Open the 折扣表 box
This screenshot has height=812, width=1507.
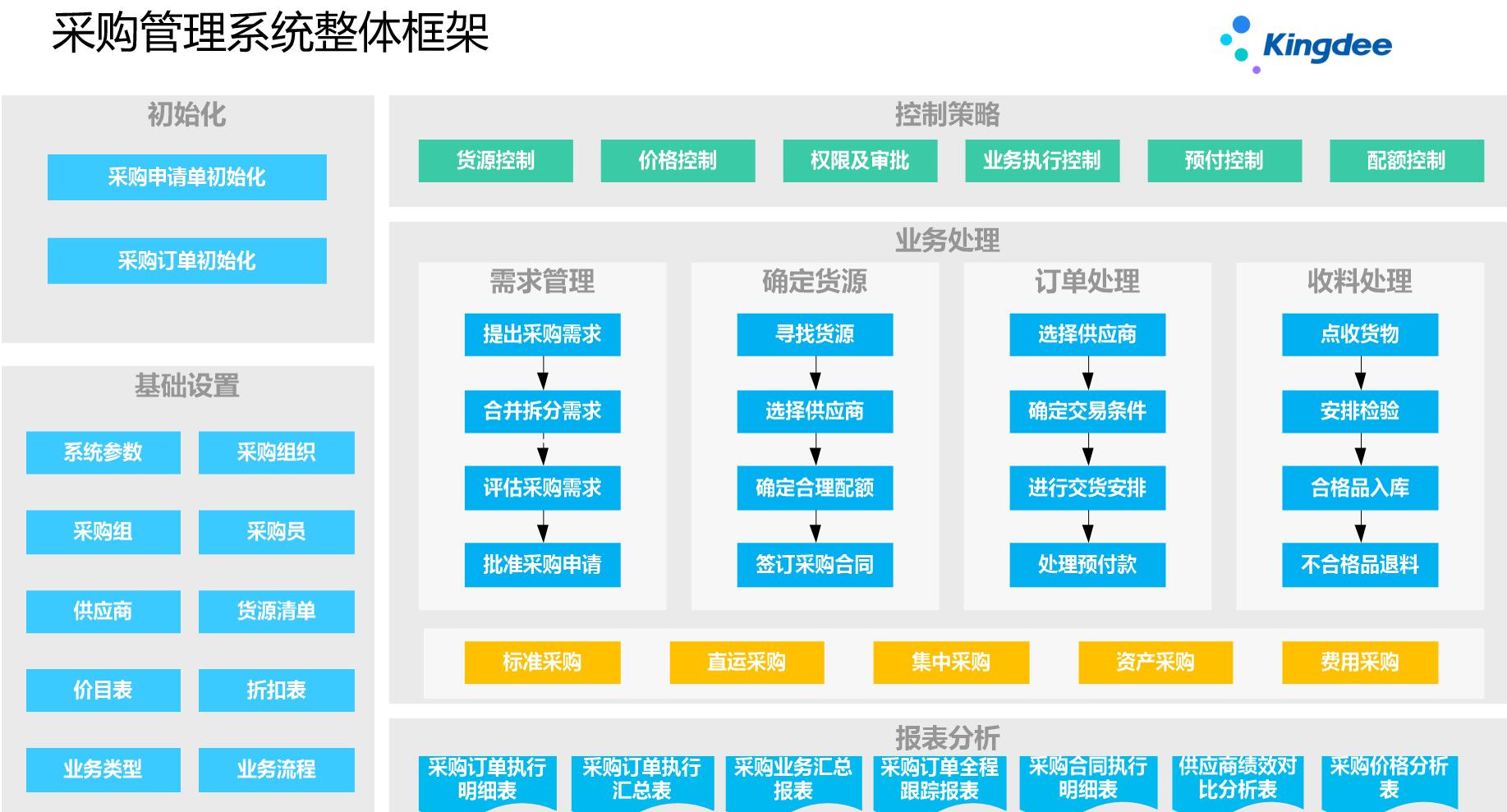[276, 690]
